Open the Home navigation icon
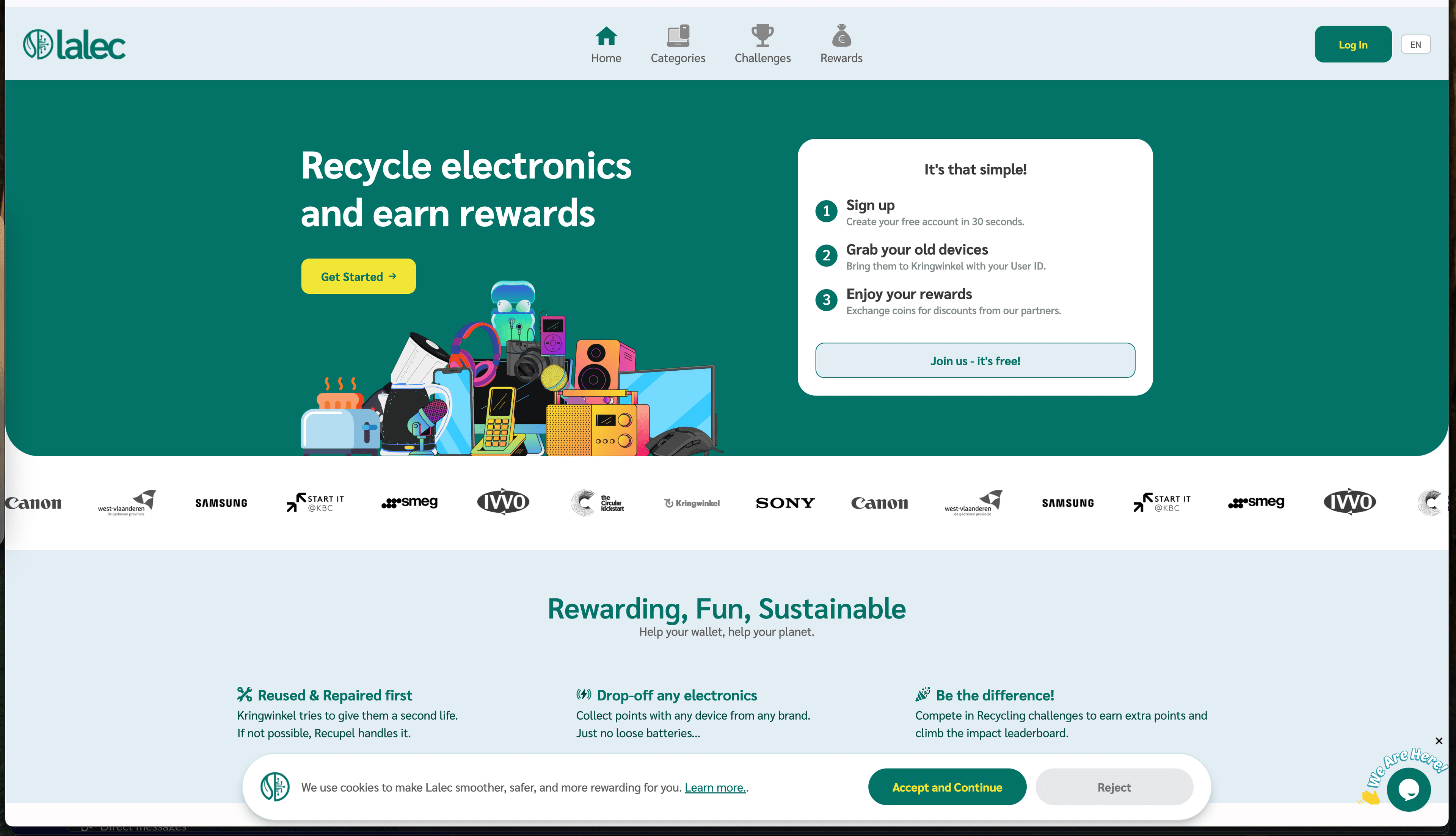Viewport: 1456px width, 836px height. click(x=606, y=36)
